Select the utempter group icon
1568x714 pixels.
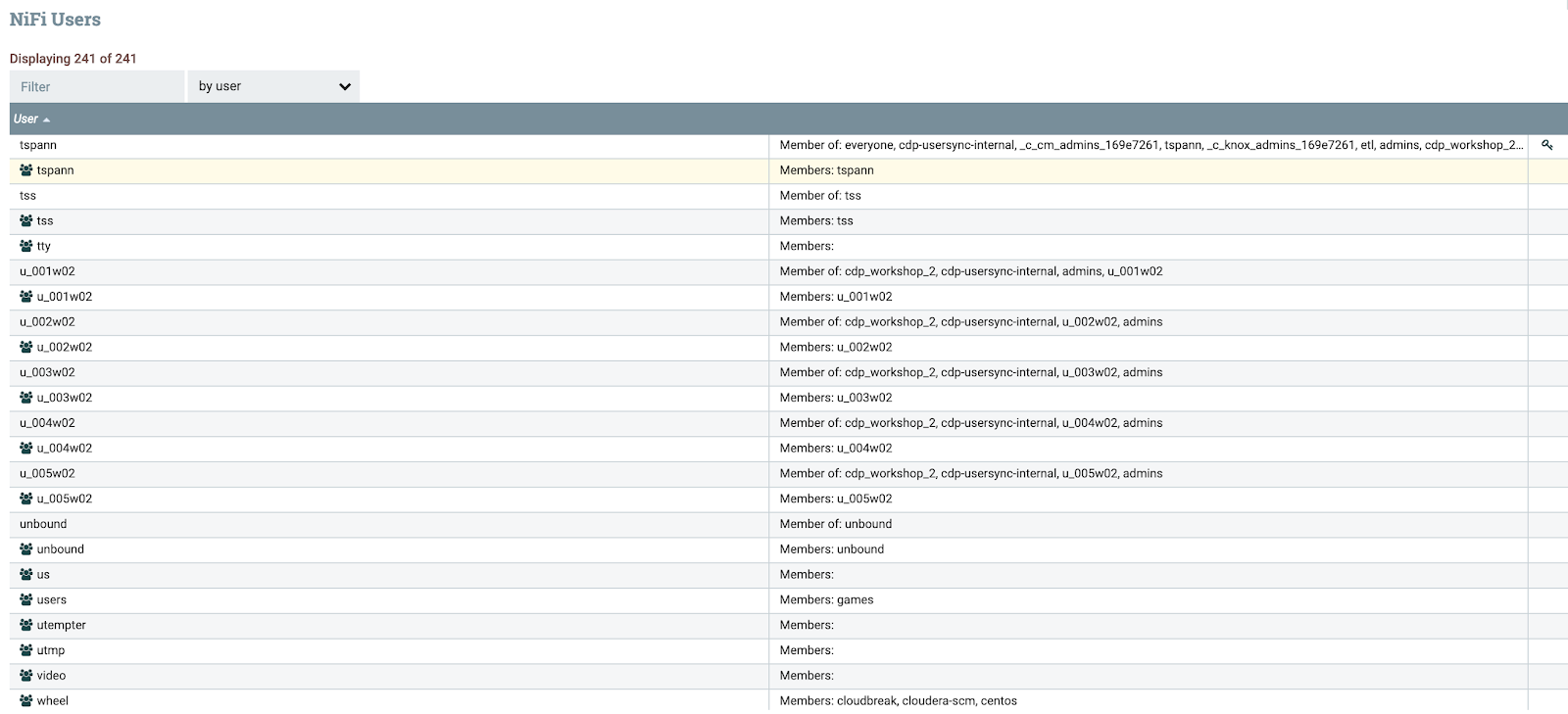pyautogui.click(x=26, y=625)
